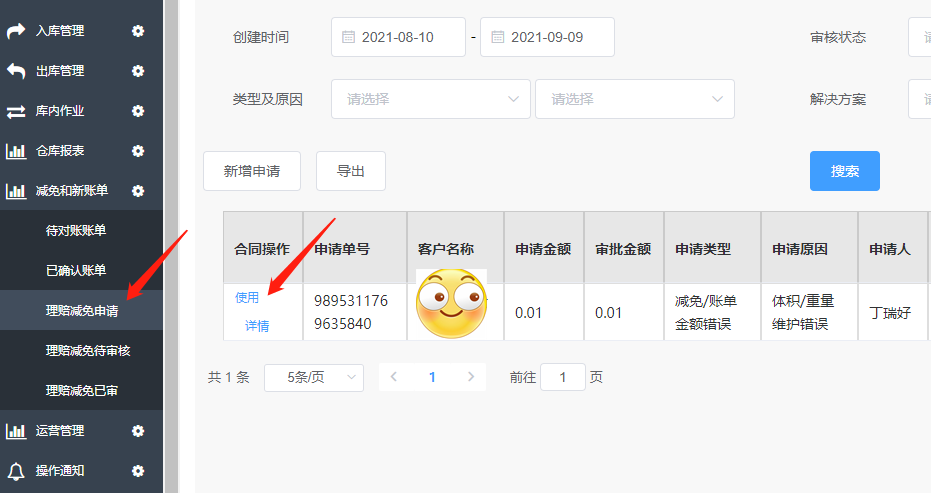The image size is (931, 493).
Task: Click the 审批金额 column header
Action: (624, 248)
